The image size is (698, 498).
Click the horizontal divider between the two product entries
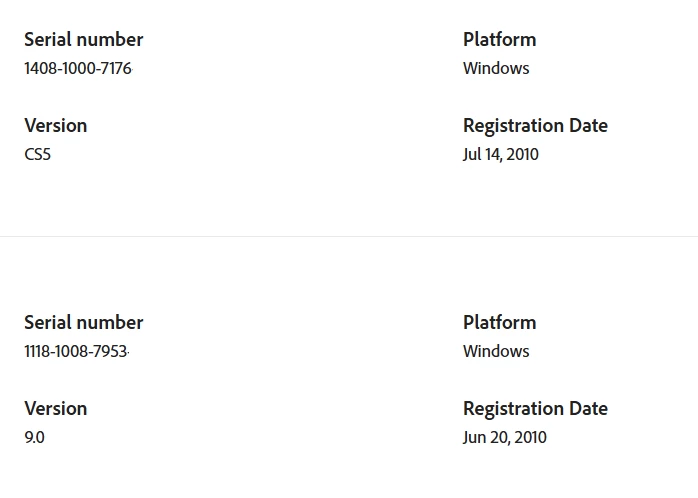pos(349,236)
